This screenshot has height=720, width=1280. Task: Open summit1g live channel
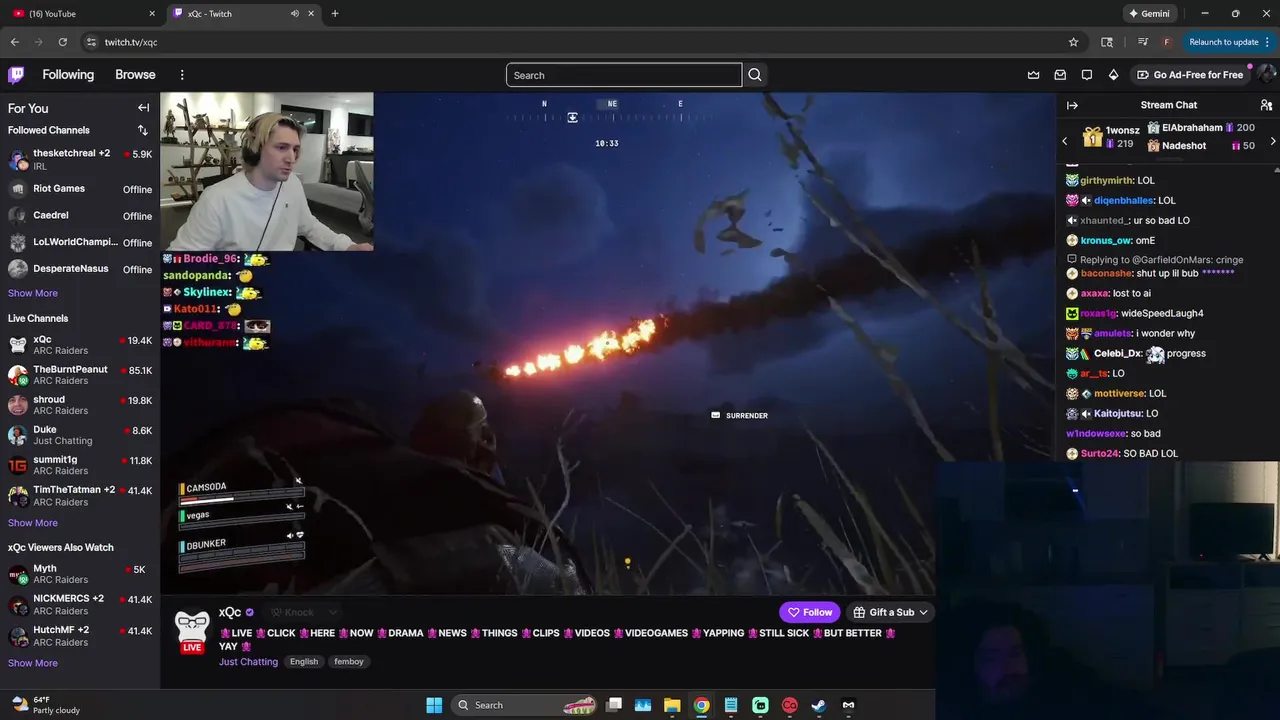[80, 465]
